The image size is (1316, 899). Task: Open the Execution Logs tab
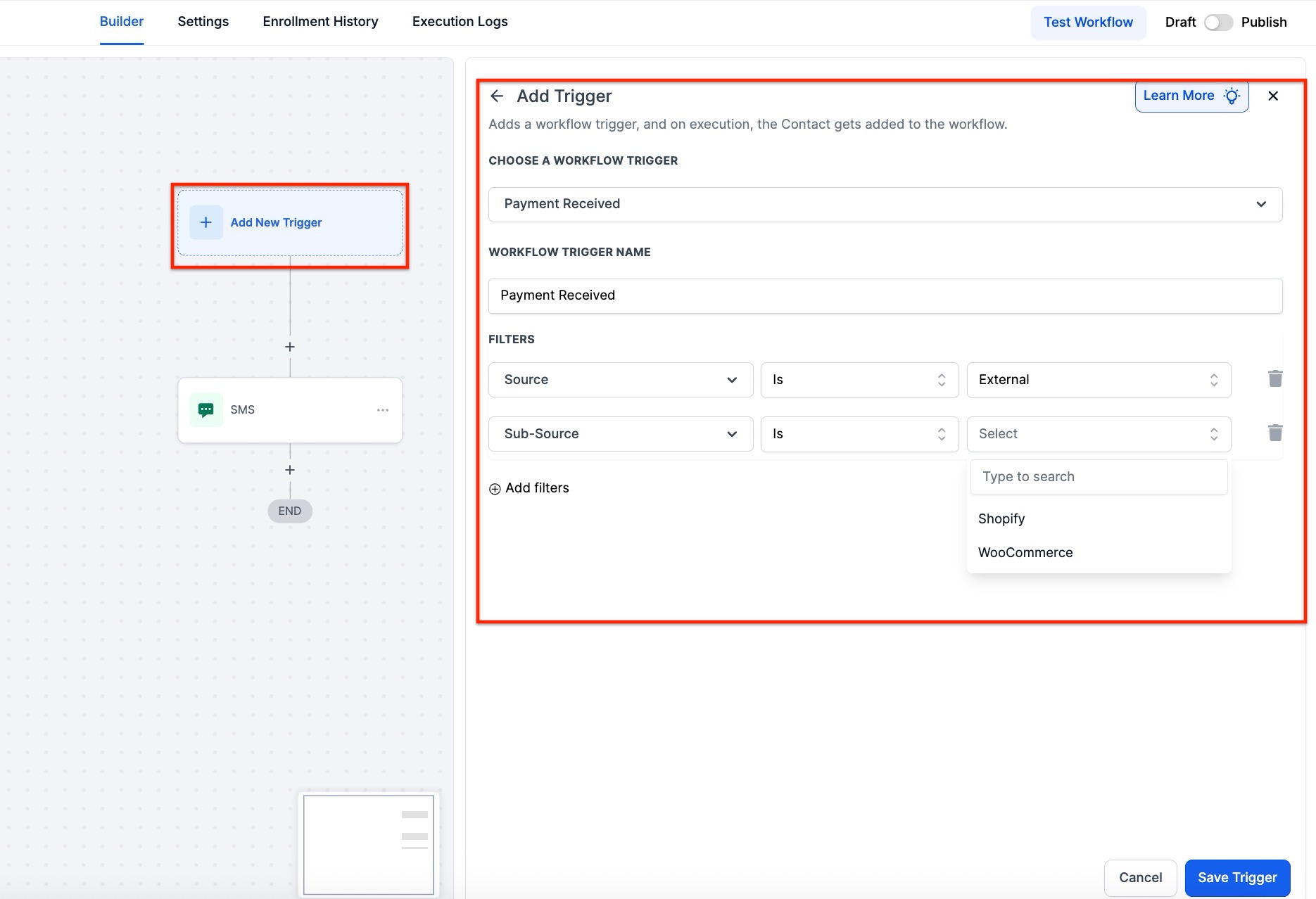[x=460, y=22]
